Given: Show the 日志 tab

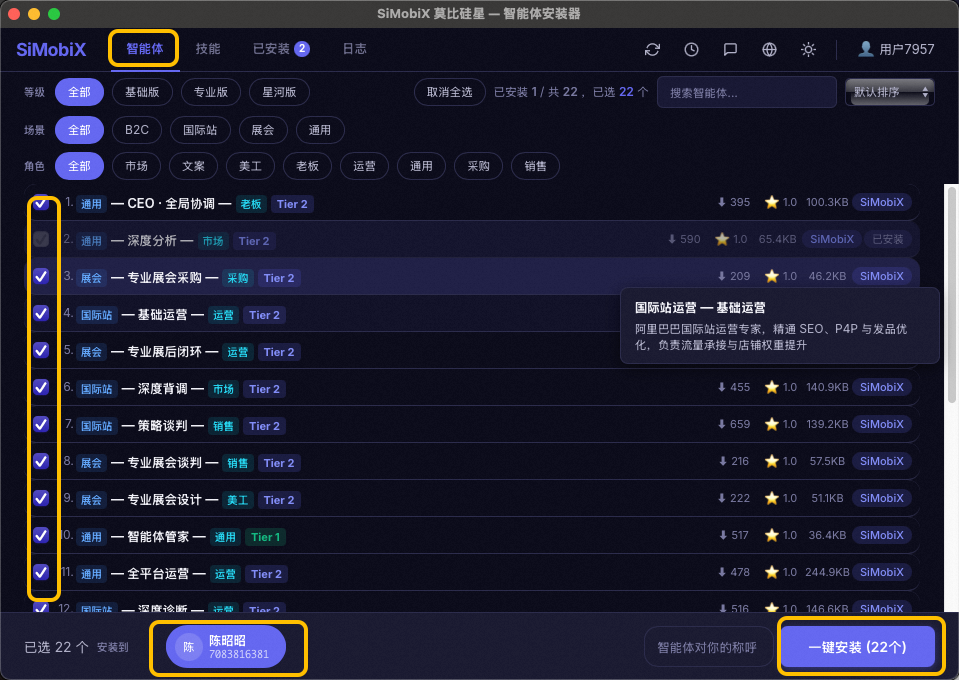Looking at the screenshot, I should click(355, 49).
